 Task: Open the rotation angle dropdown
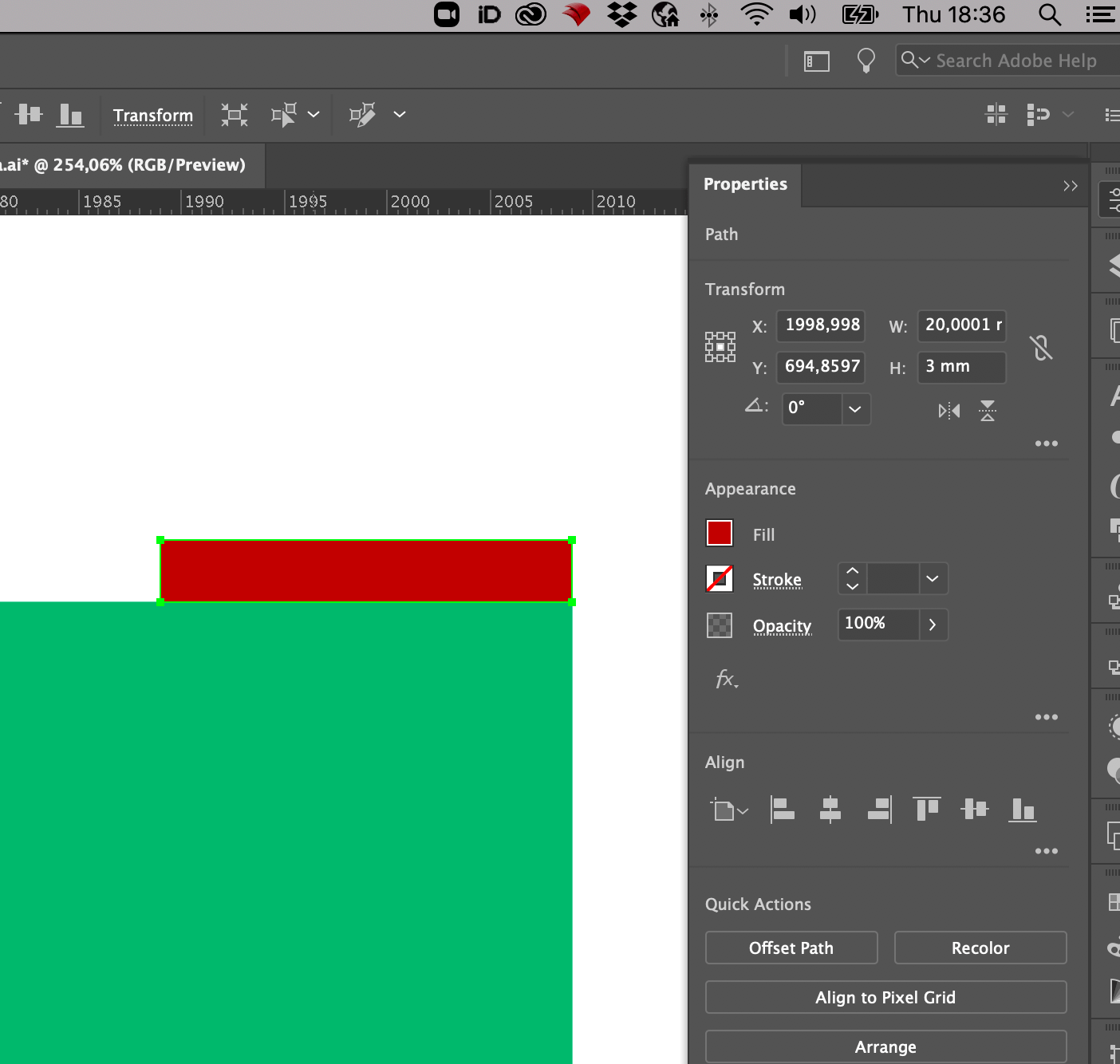tap(855, 409)
